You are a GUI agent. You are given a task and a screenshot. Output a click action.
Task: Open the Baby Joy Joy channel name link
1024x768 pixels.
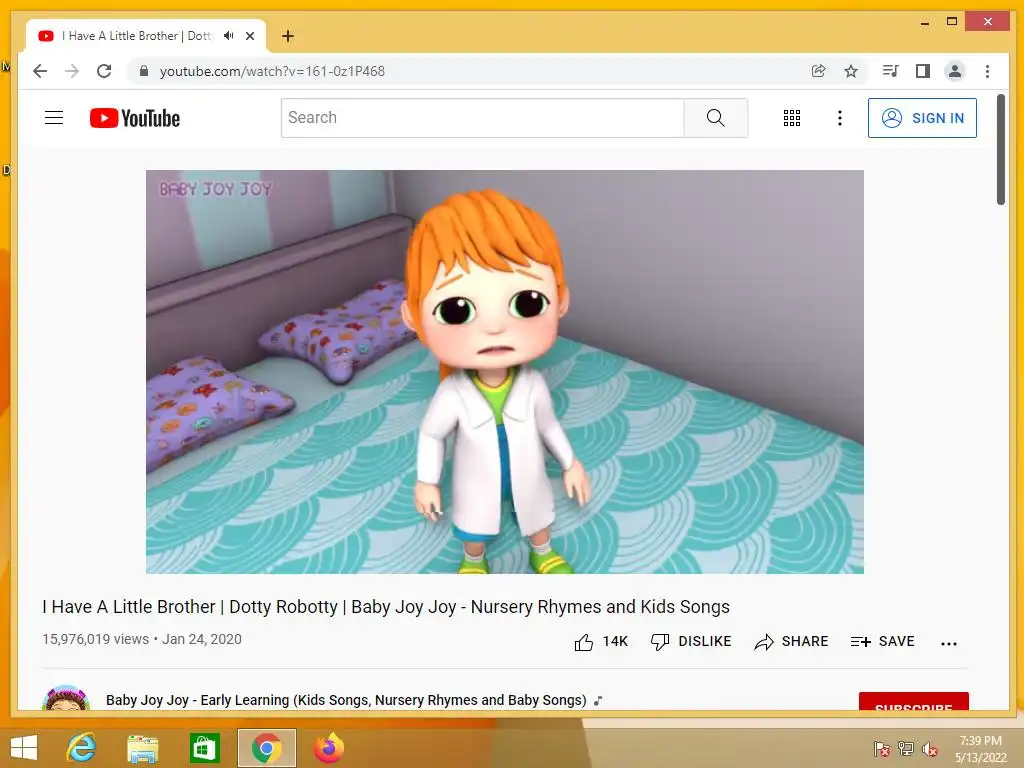(x=346, y=700)
